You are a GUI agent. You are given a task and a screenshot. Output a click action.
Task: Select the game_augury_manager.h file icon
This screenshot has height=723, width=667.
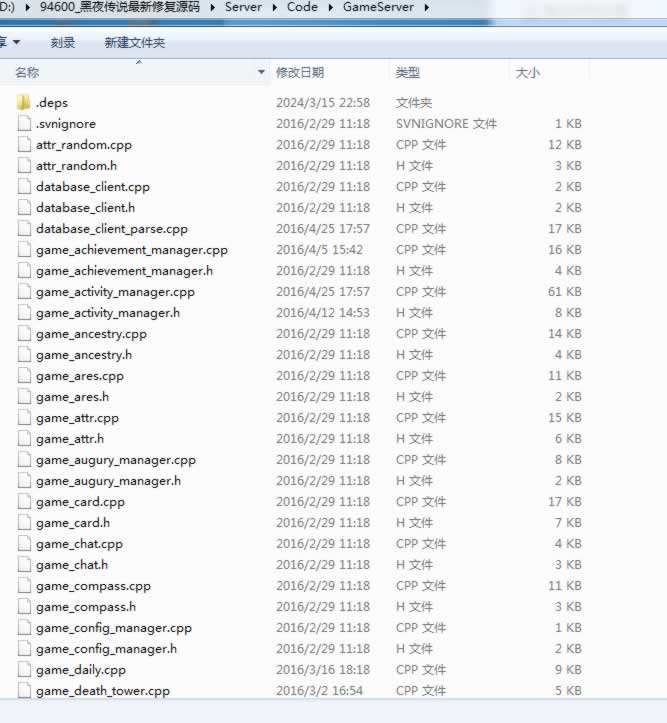[x=24, y=480]
